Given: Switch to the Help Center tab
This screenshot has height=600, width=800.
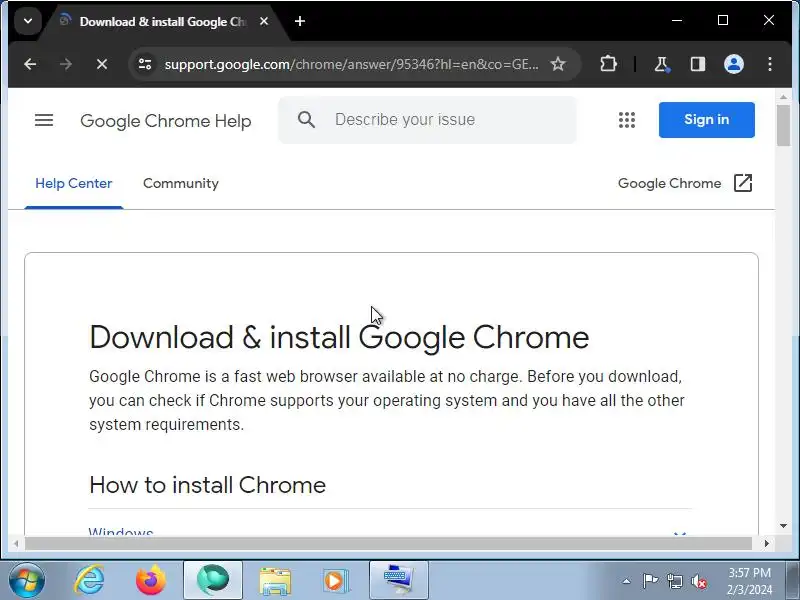Looking at the screenshot, I should point(73,184).
